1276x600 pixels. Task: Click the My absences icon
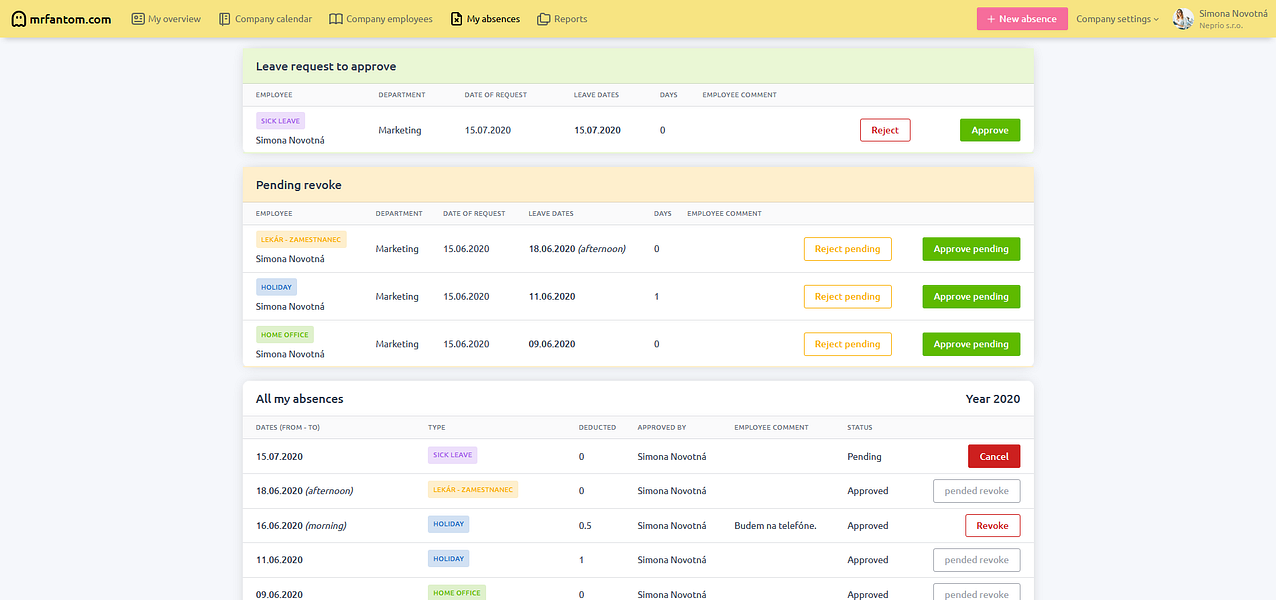[457, 19]
